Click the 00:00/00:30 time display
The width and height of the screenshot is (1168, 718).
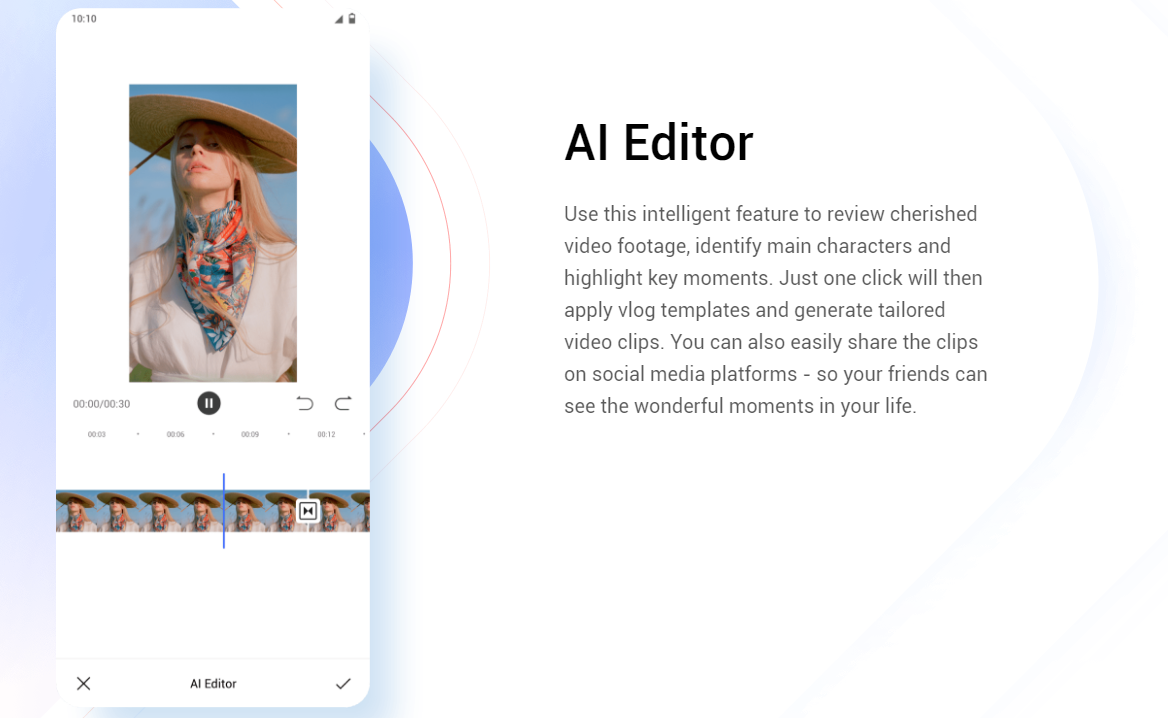point(101,404)
